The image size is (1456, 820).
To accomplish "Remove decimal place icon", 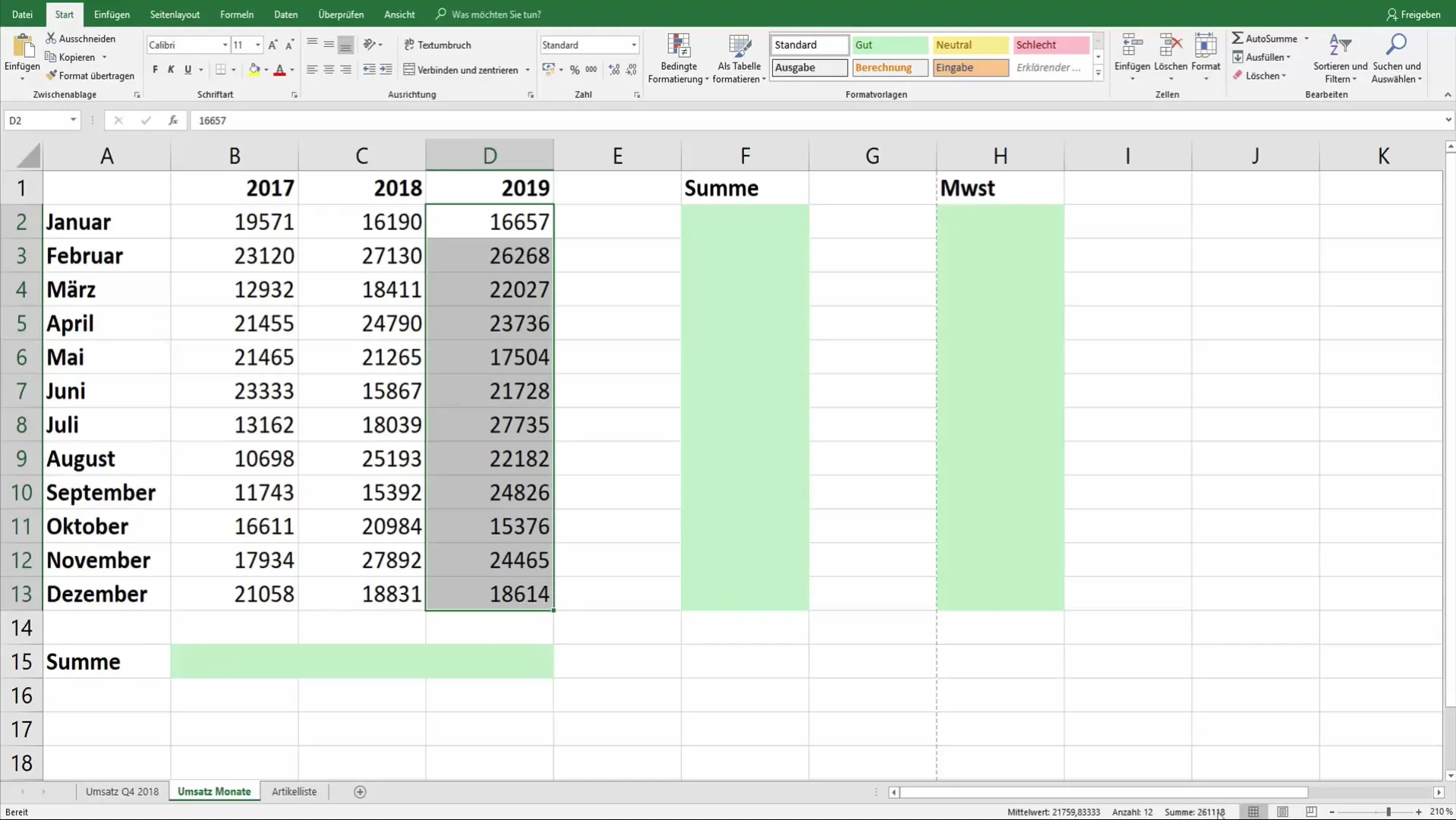I will coord(631,70).
